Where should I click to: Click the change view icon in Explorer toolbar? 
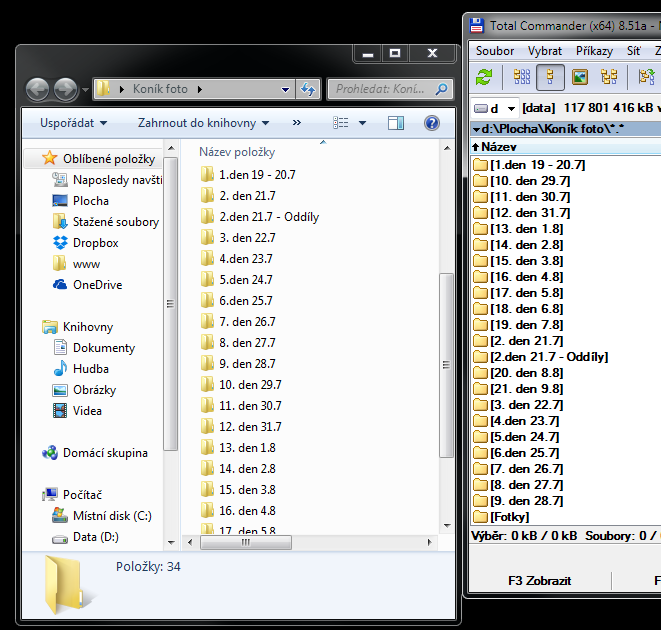click(x=341, y=123)
